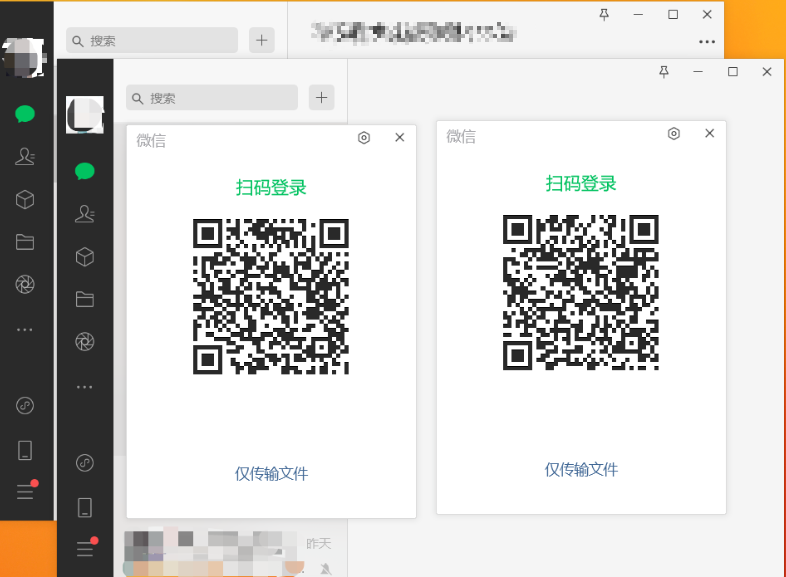Open Moments shutter icon in back window sidebar
Image resolution: width=786 pixels, height=577 pixels.
25,285
